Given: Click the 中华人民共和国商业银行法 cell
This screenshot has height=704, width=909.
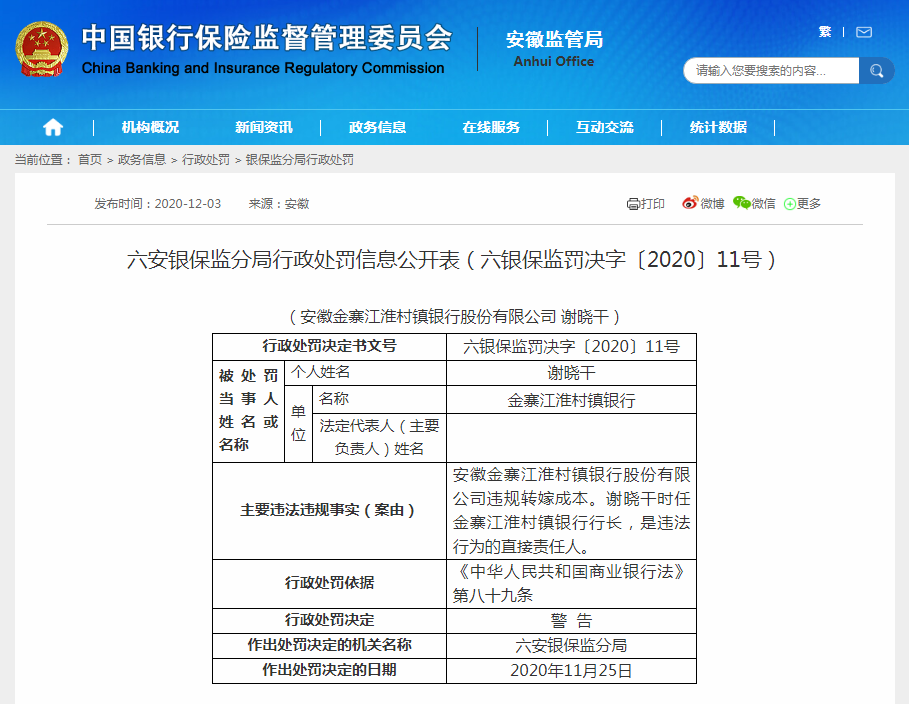Looking at the screenshot, I should pos(571,583).
